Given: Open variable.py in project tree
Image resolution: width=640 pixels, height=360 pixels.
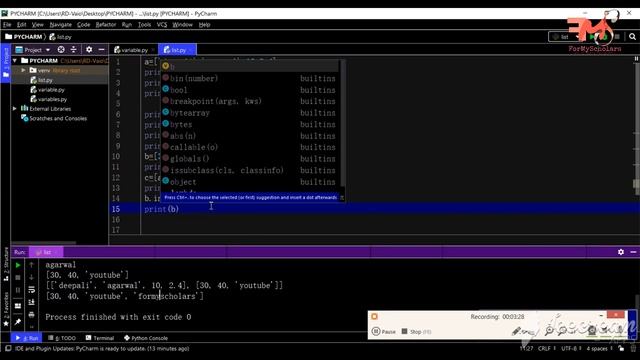Looking at the screenshot, I should pyautogui.click(x=47, y=90).
